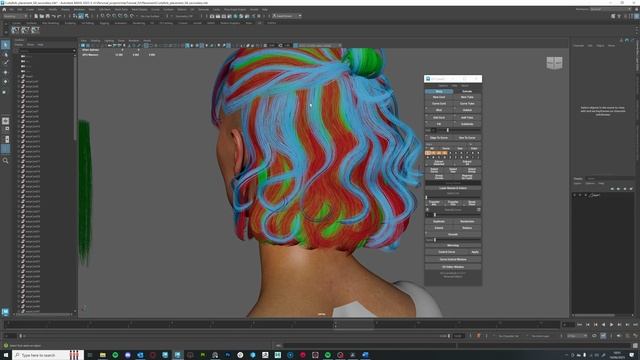Switch to single-pane viewport layout icon
The image size is (640, 360).
5,121
